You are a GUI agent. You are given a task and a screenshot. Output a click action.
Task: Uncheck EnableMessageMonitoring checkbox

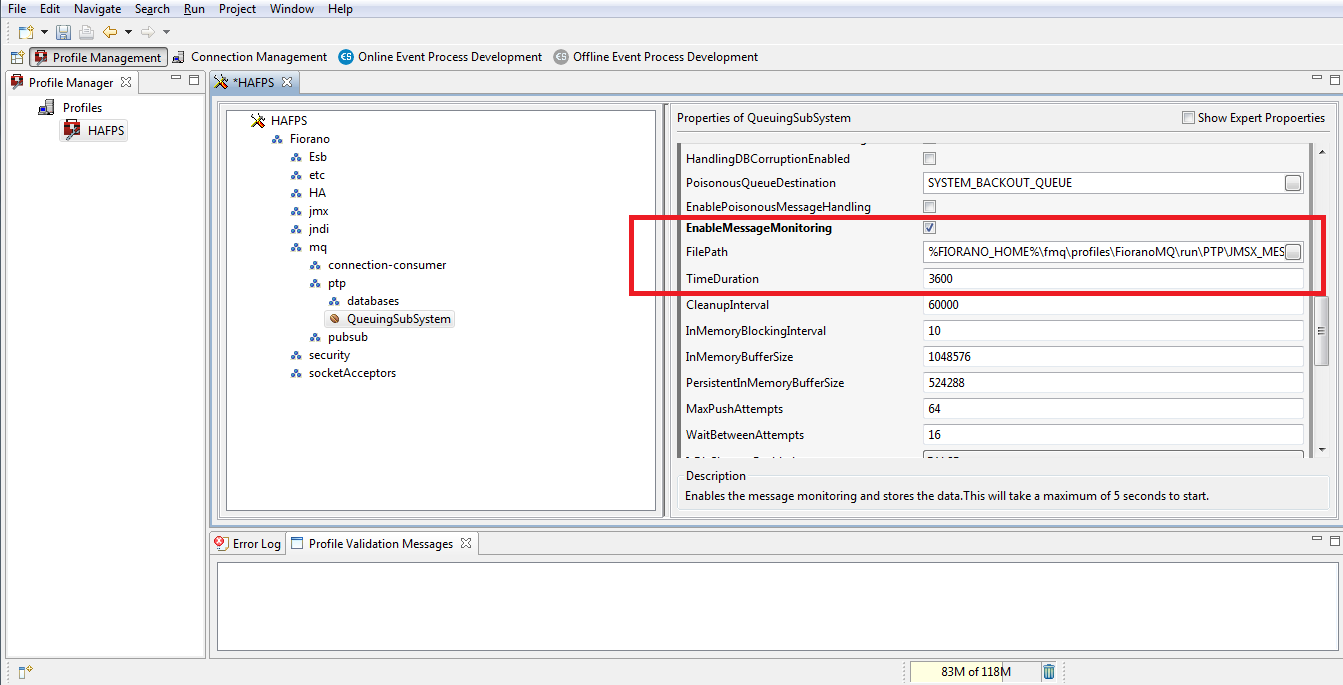point(929,228)
